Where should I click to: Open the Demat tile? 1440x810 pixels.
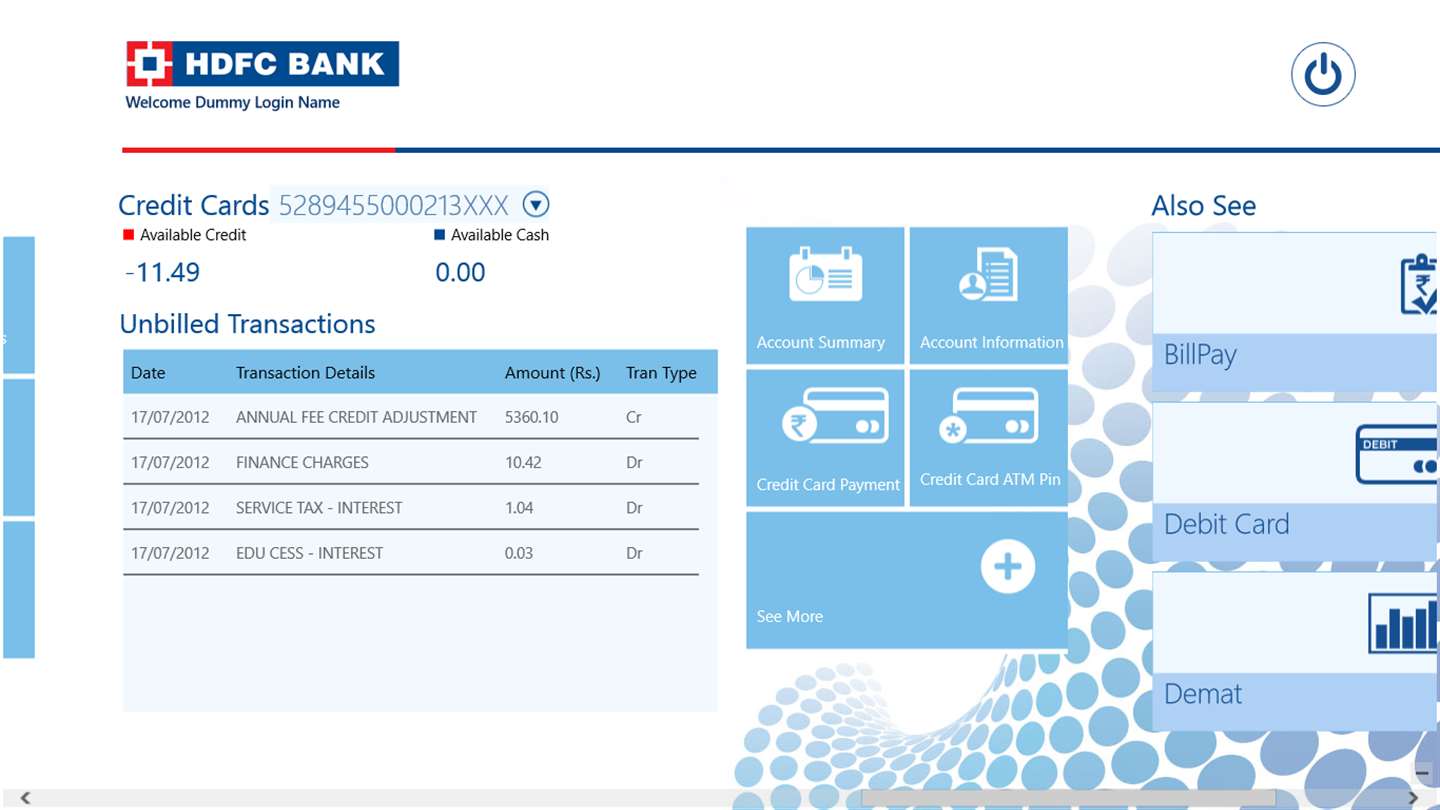(x=1296, y=651)
